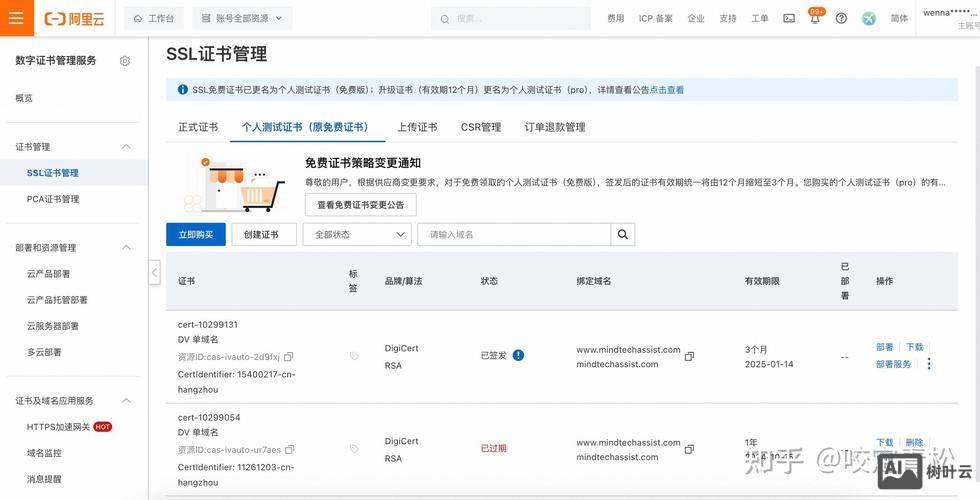
Task: Open ICP 备案 menu item
Action: tap(656, 19)
